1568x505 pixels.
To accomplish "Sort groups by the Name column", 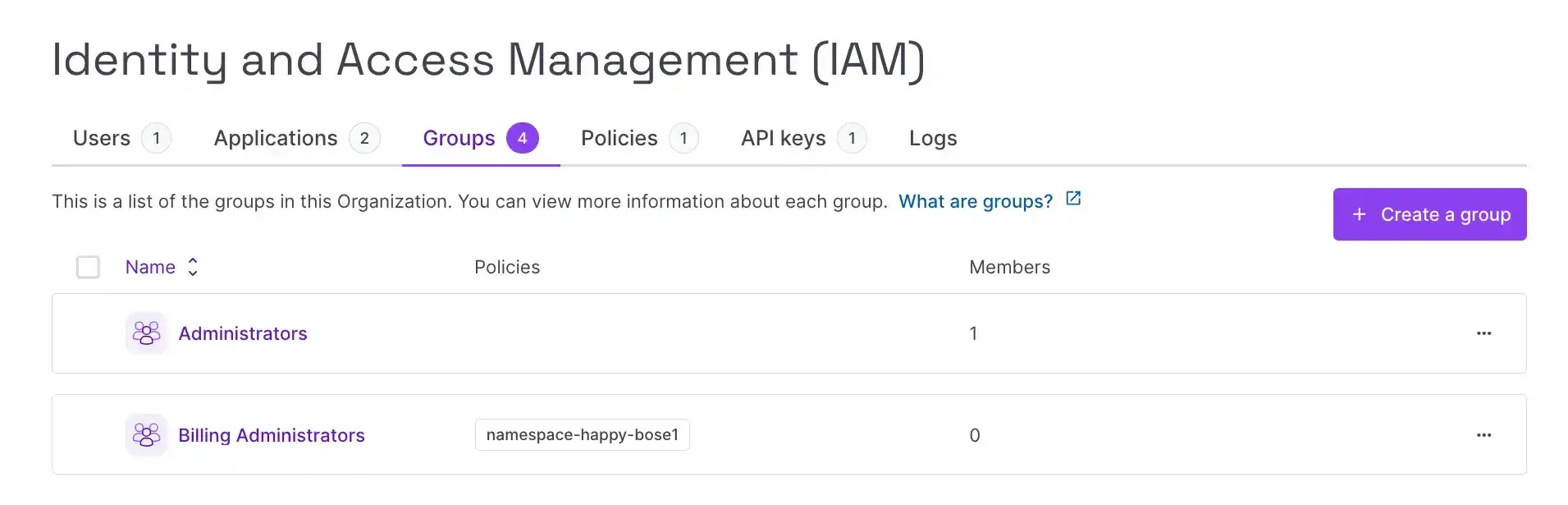I will [150, 267].
